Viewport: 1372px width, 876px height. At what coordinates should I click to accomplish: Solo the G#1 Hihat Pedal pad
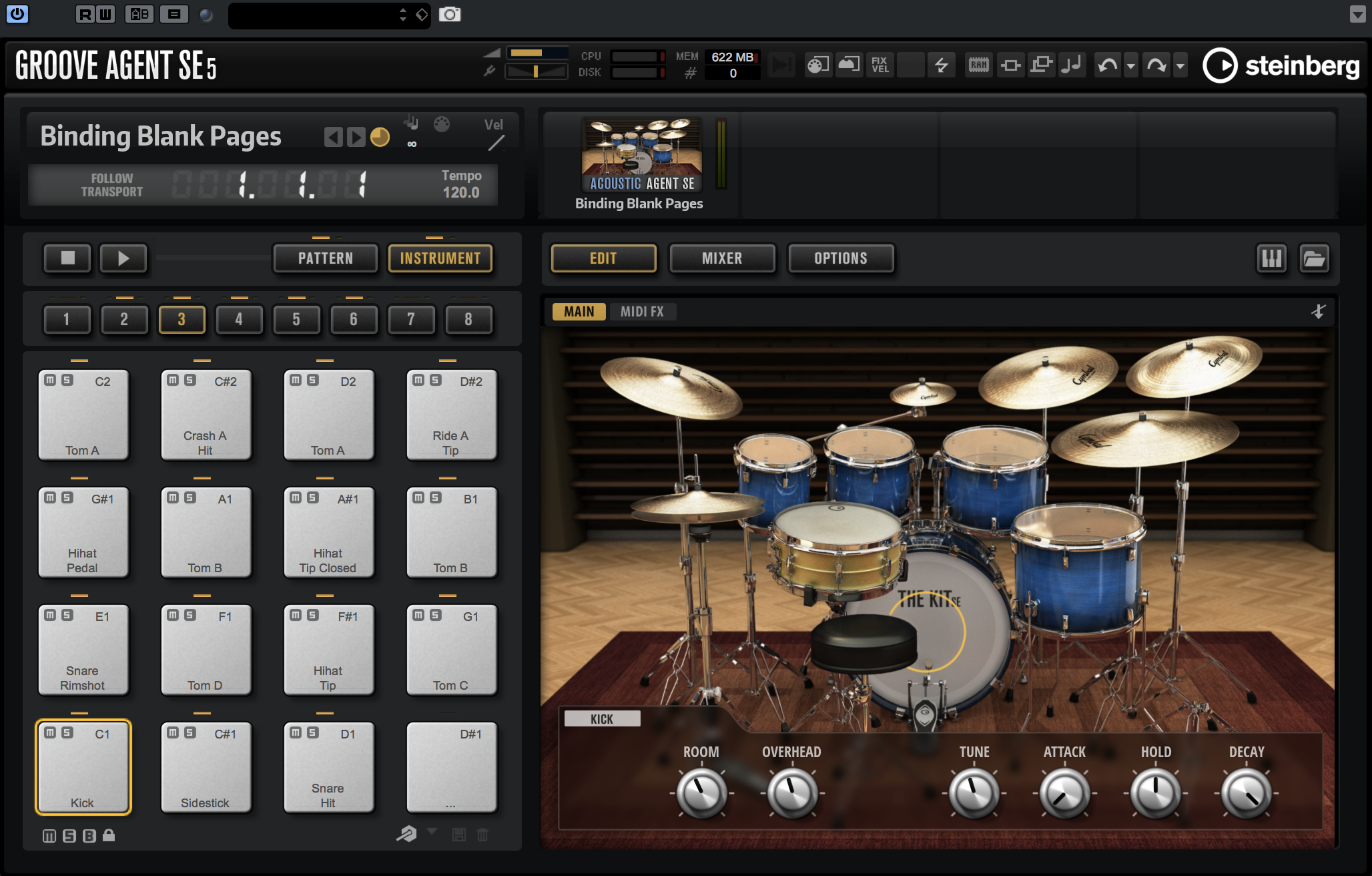(67, 497)
